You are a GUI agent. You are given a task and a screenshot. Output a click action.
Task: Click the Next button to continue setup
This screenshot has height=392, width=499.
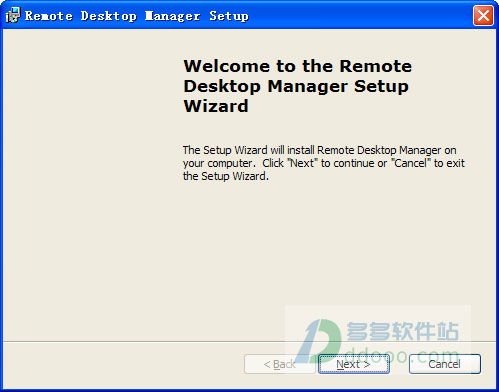(x=353, y=364)
